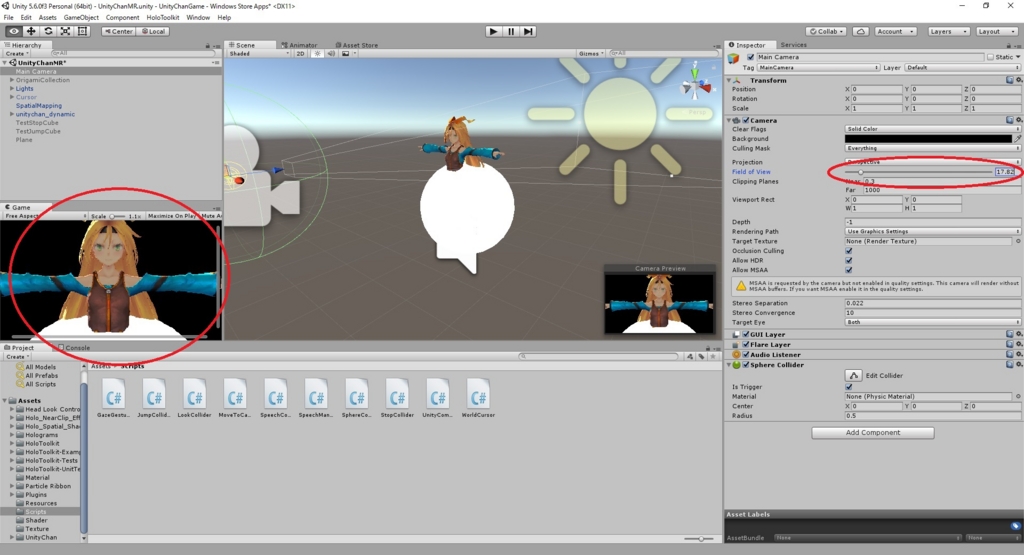This screenshot has width=1024, height=555.
Task: Switch to the Asset Store tab
Action: [x=357, y=45]
